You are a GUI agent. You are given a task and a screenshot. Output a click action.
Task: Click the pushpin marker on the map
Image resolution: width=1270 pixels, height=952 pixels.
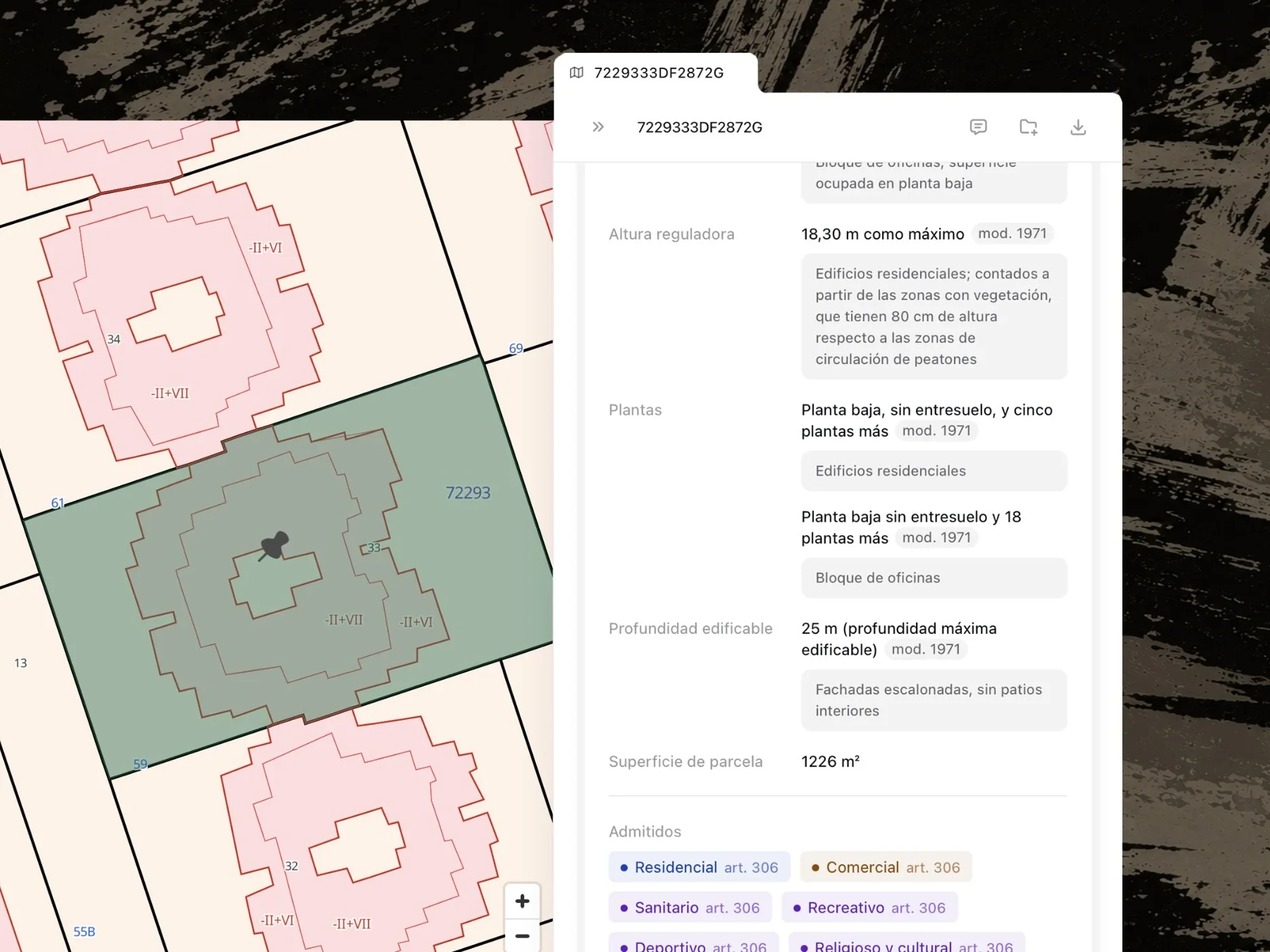(x=274, y=545)
